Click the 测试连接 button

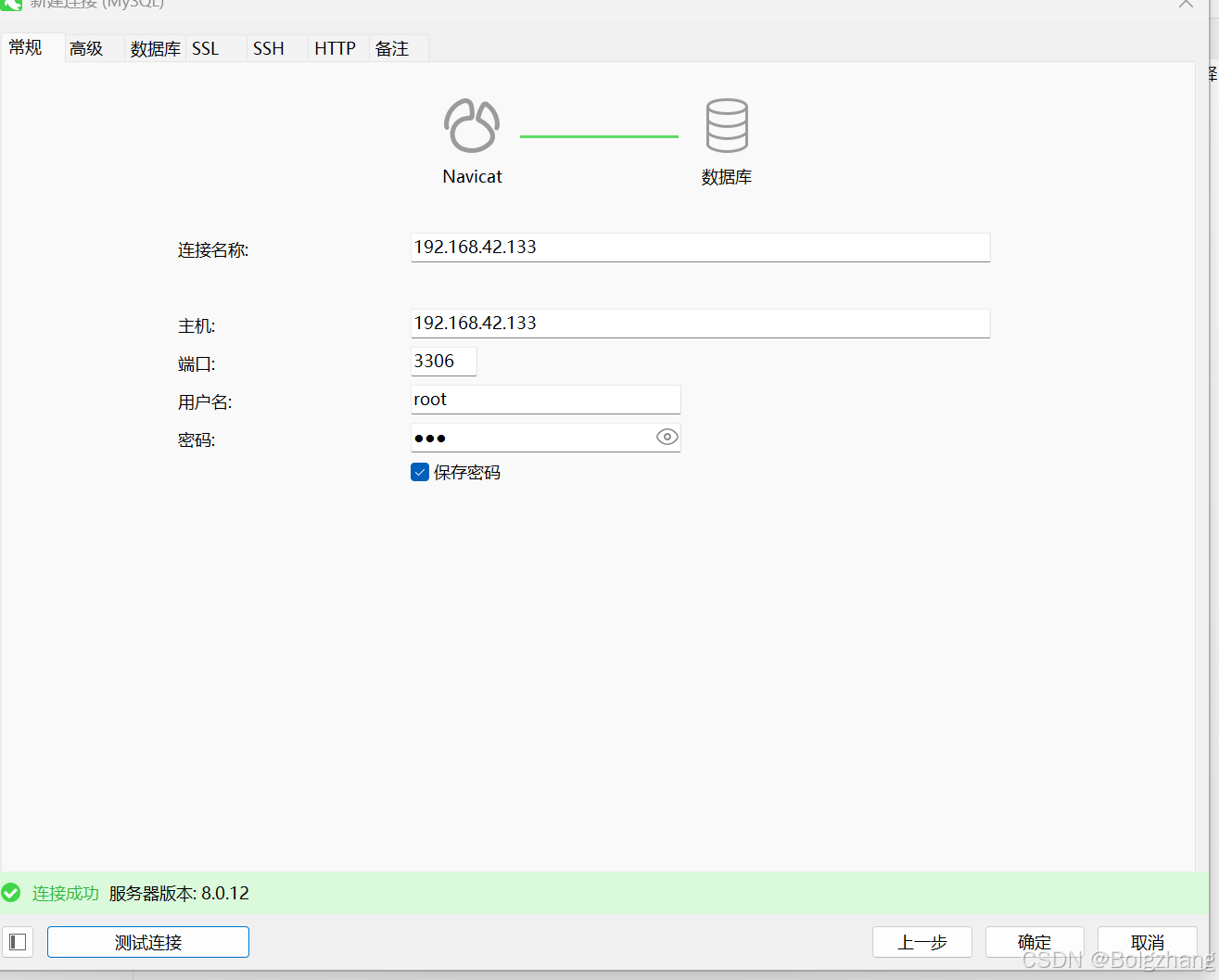coord(148,942)
